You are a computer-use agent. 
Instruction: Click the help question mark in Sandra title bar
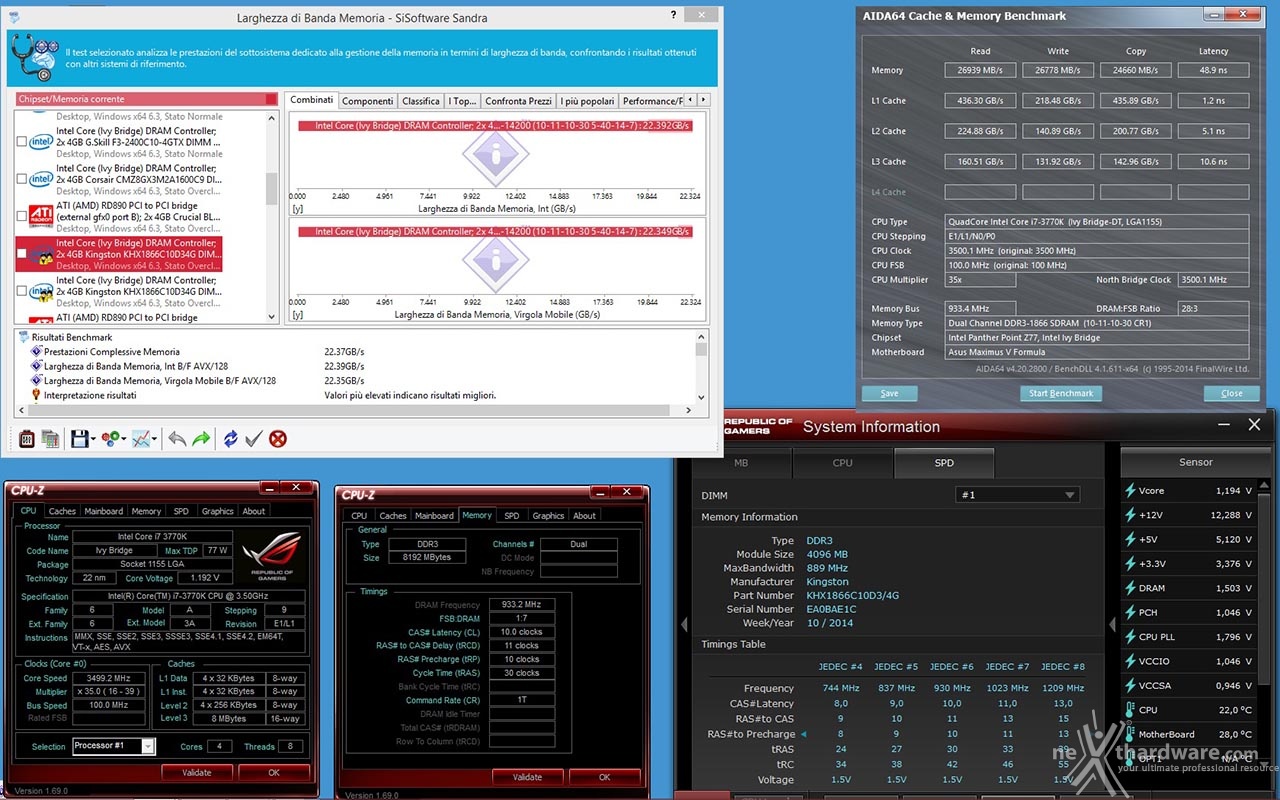pos(673,16)
